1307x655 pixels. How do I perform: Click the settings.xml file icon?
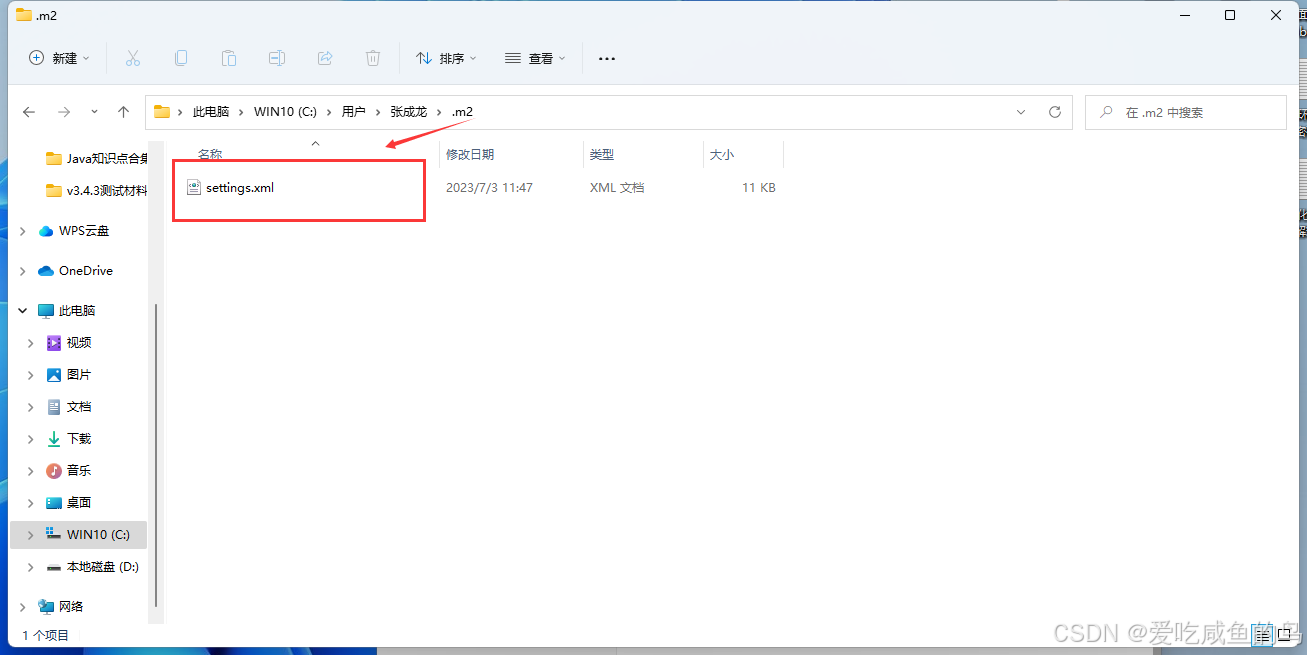pos(195,187)
